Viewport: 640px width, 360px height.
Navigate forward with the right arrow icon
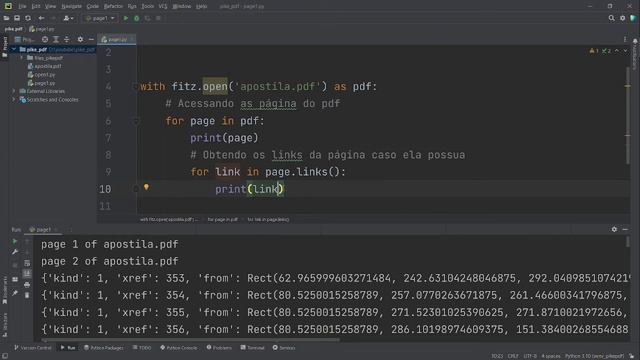[x=53, y=18]
